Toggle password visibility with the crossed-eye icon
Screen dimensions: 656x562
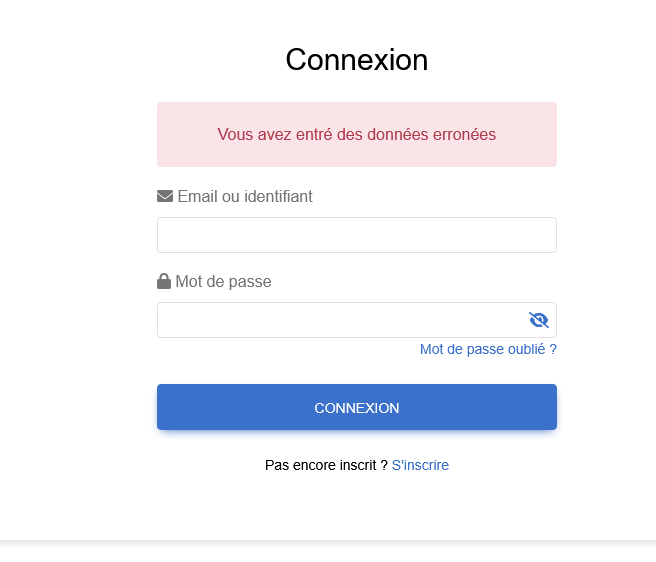click(538, 320)
